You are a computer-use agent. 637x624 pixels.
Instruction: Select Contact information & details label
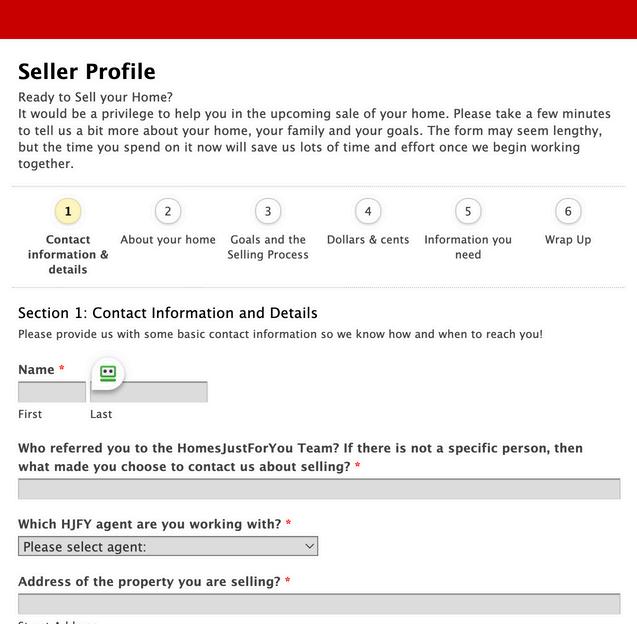pos(68,254)
